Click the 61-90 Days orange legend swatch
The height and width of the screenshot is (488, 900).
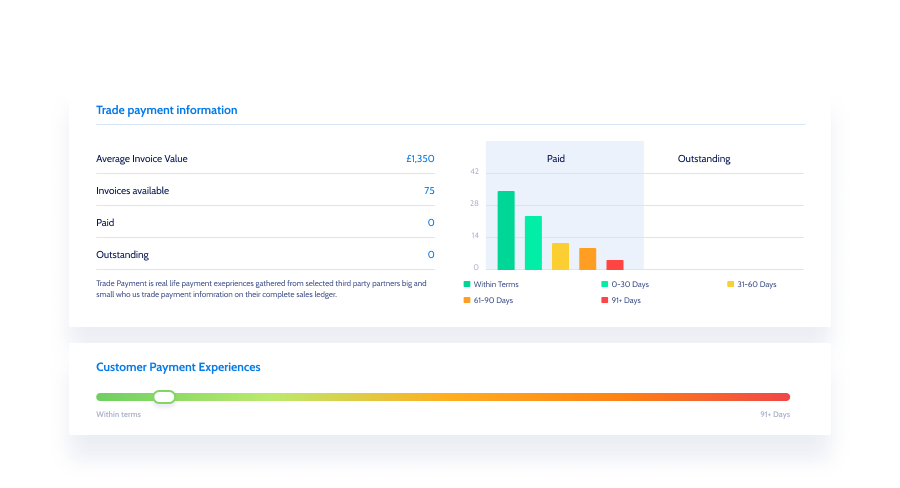click(467, 301)
